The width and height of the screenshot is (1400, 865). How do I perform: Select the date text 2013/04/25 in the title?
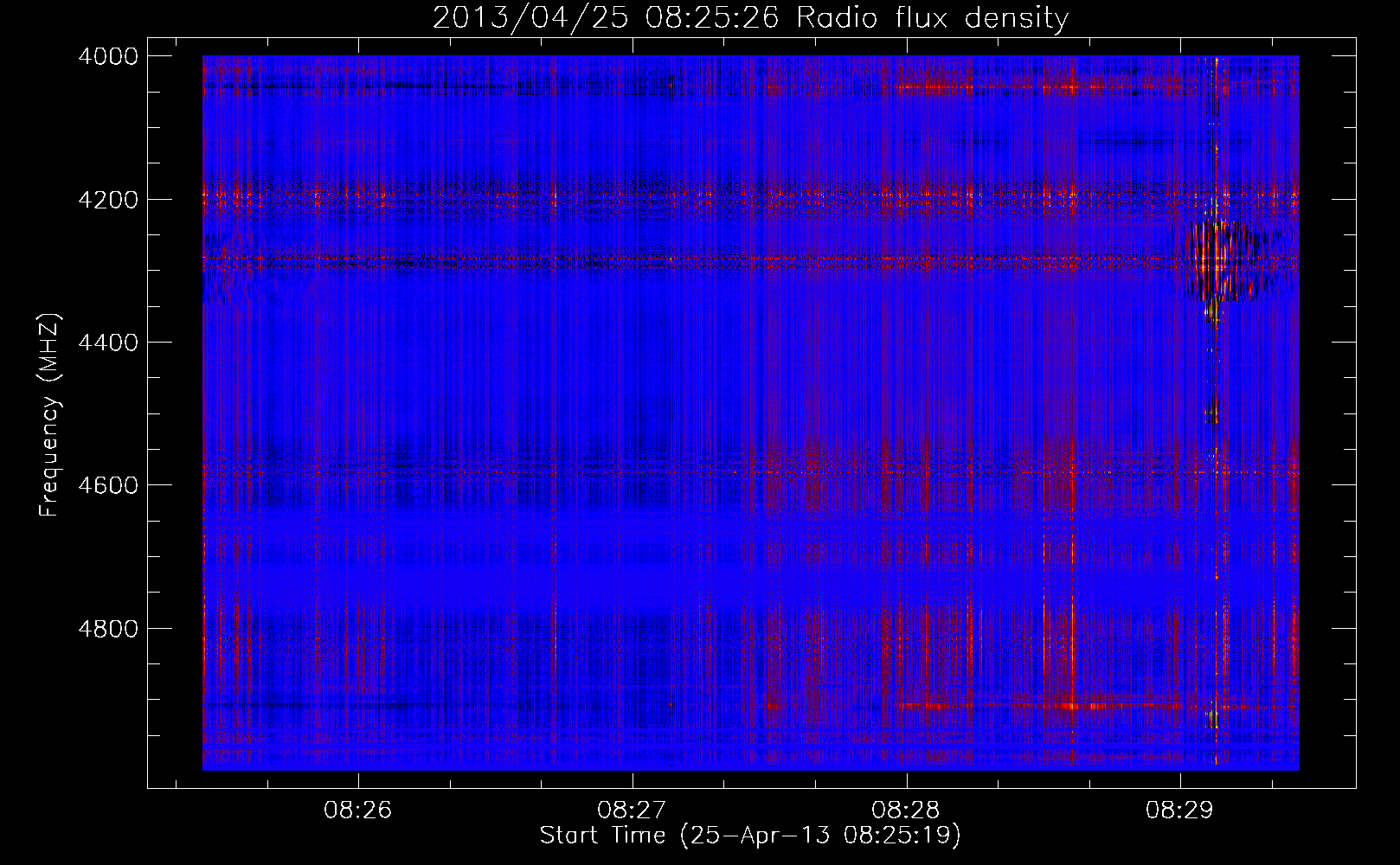point(530,17)
